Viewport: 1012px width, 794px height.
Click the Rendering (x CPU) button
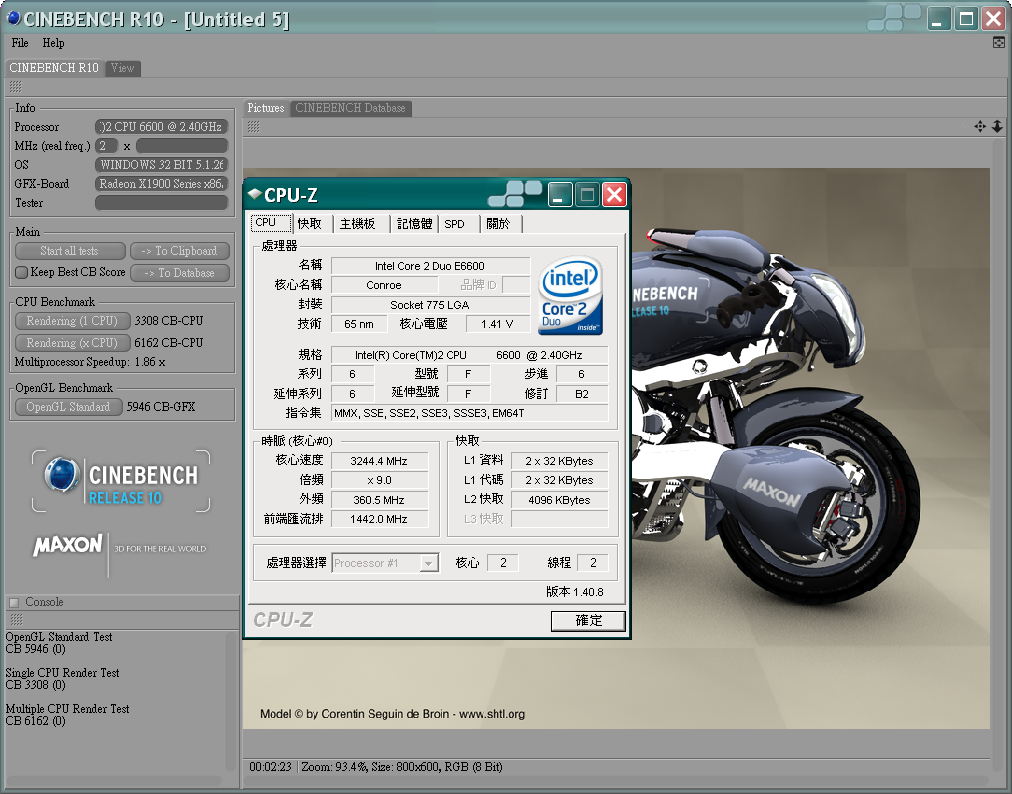72,342
